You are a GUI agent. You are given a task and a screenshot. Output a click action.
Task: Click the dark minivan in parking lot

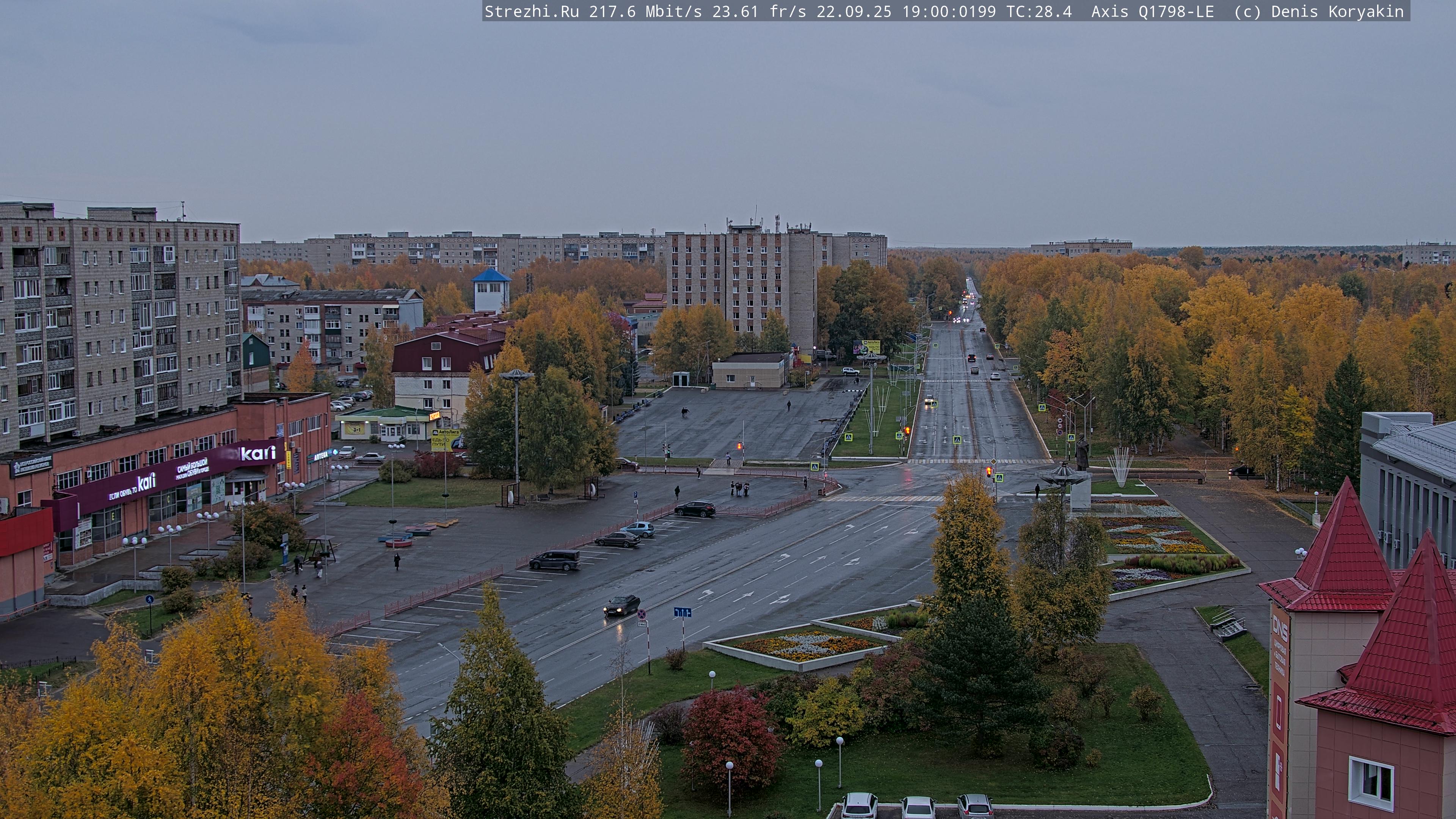pyautogui.click(x=554, y=560)
